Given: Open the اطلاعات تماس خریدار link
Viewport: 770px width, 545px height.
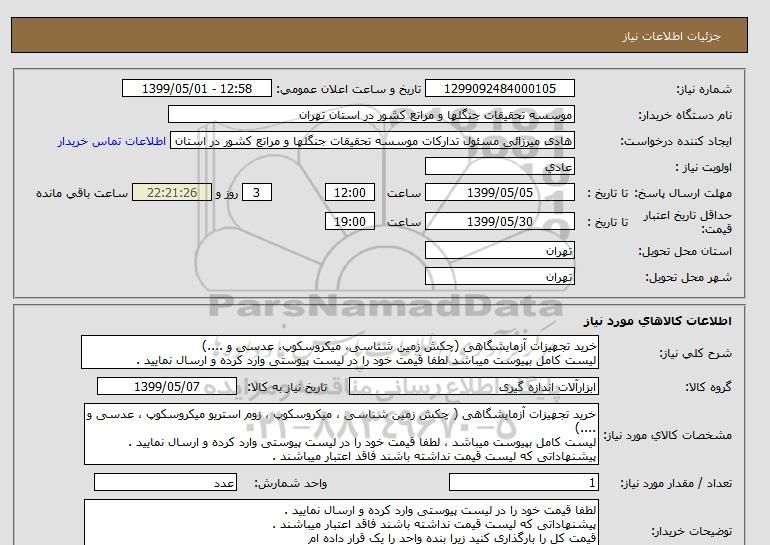Looking at the screenshot, I should (x=111, y=141).
